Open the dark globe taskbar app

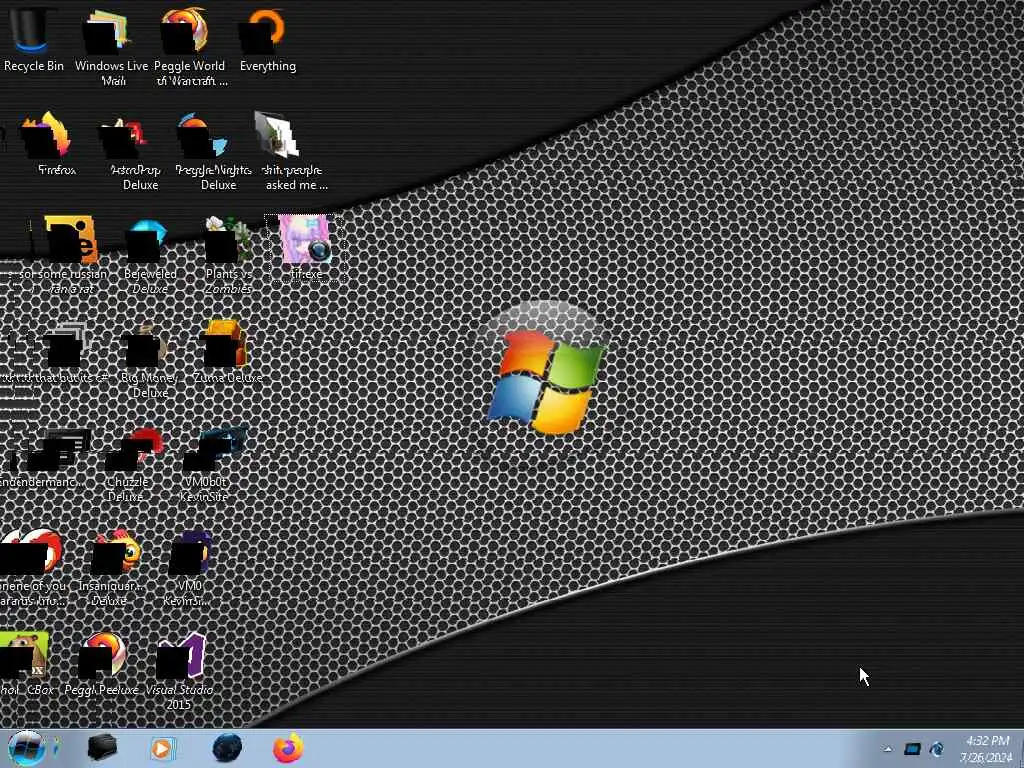227,748
